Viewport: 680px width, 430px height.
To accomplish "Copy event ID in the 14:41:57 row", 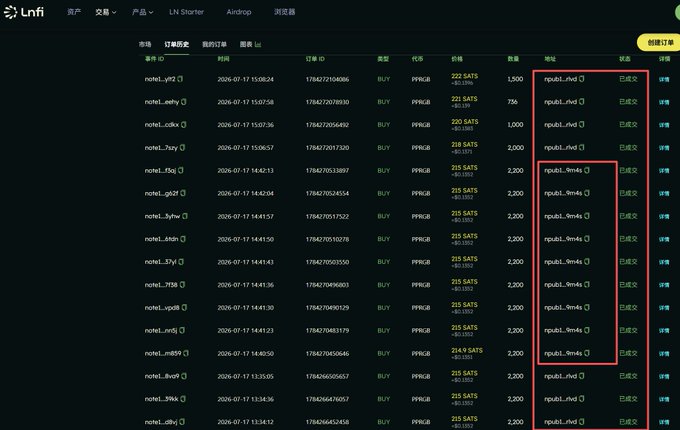I will click(185, 216).
